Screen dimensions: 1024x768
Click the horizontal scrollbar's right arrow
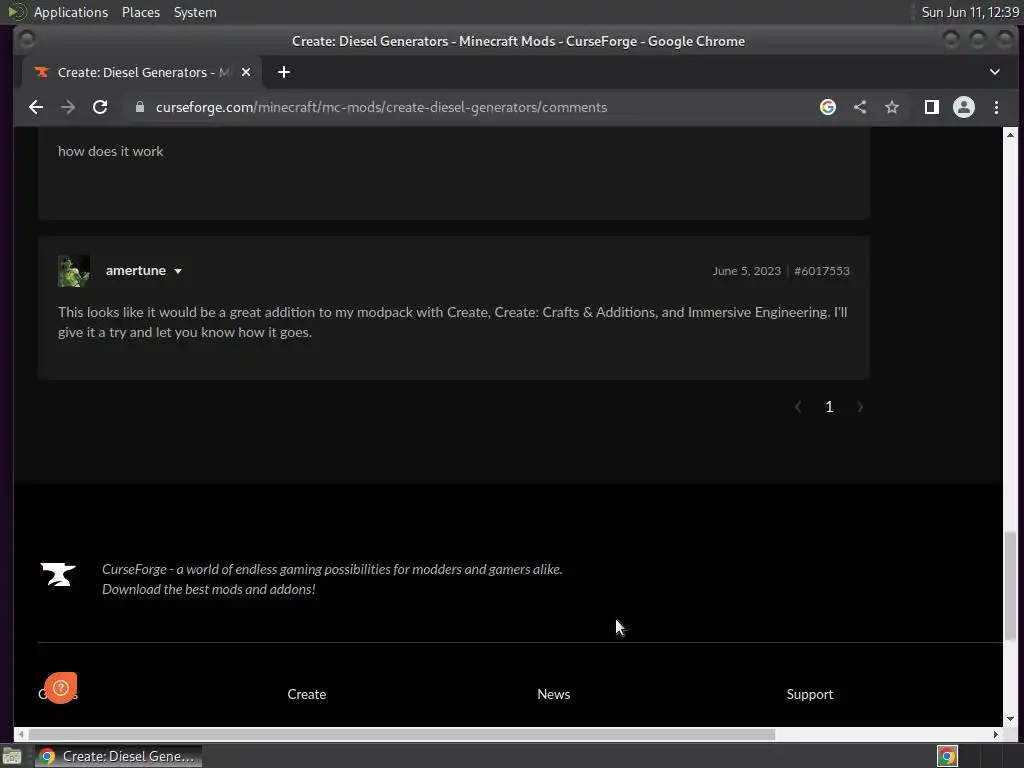coord(995,734)
